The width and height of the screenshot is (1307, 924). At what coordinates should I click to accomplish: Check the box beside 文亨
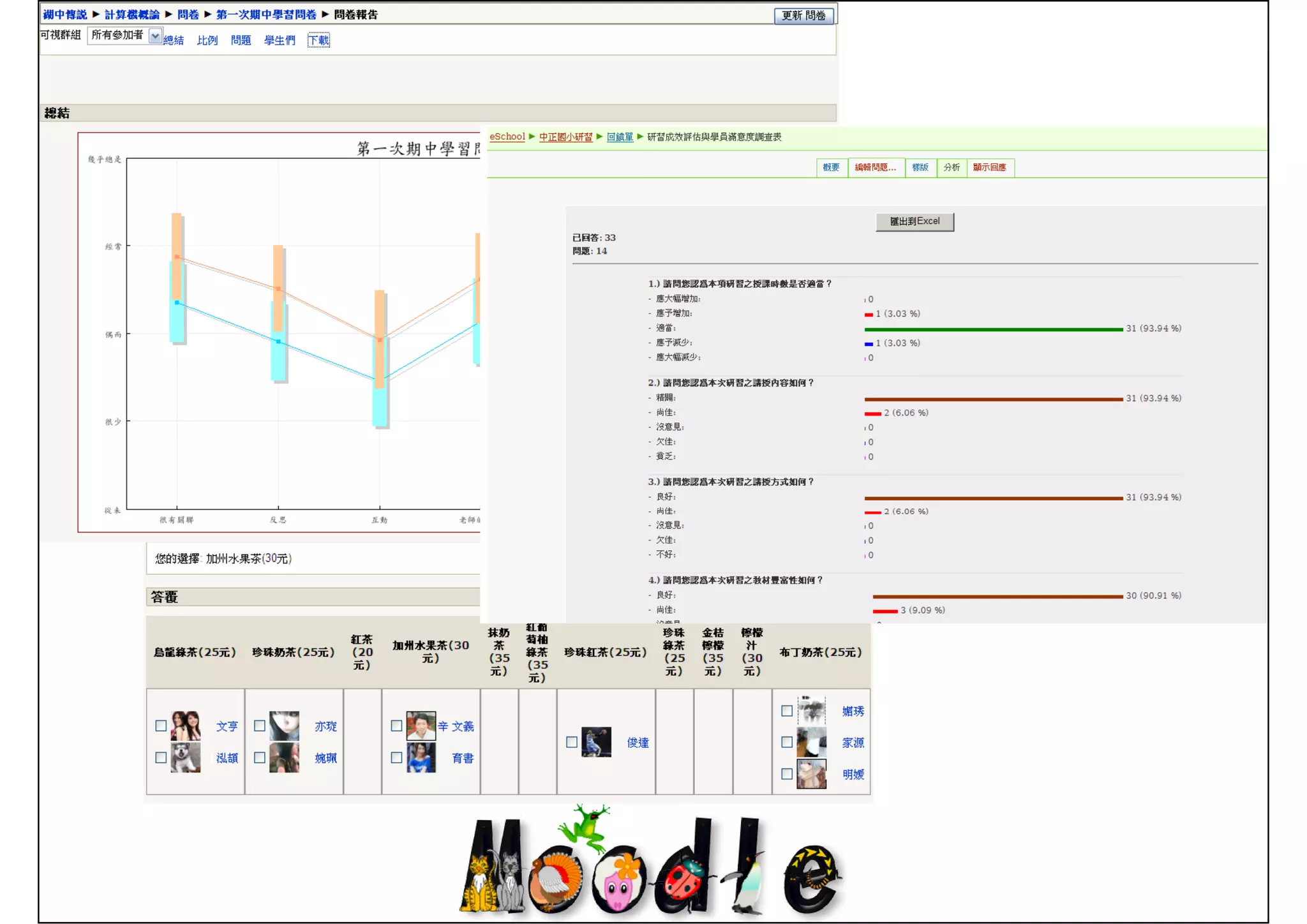(161, 726)
